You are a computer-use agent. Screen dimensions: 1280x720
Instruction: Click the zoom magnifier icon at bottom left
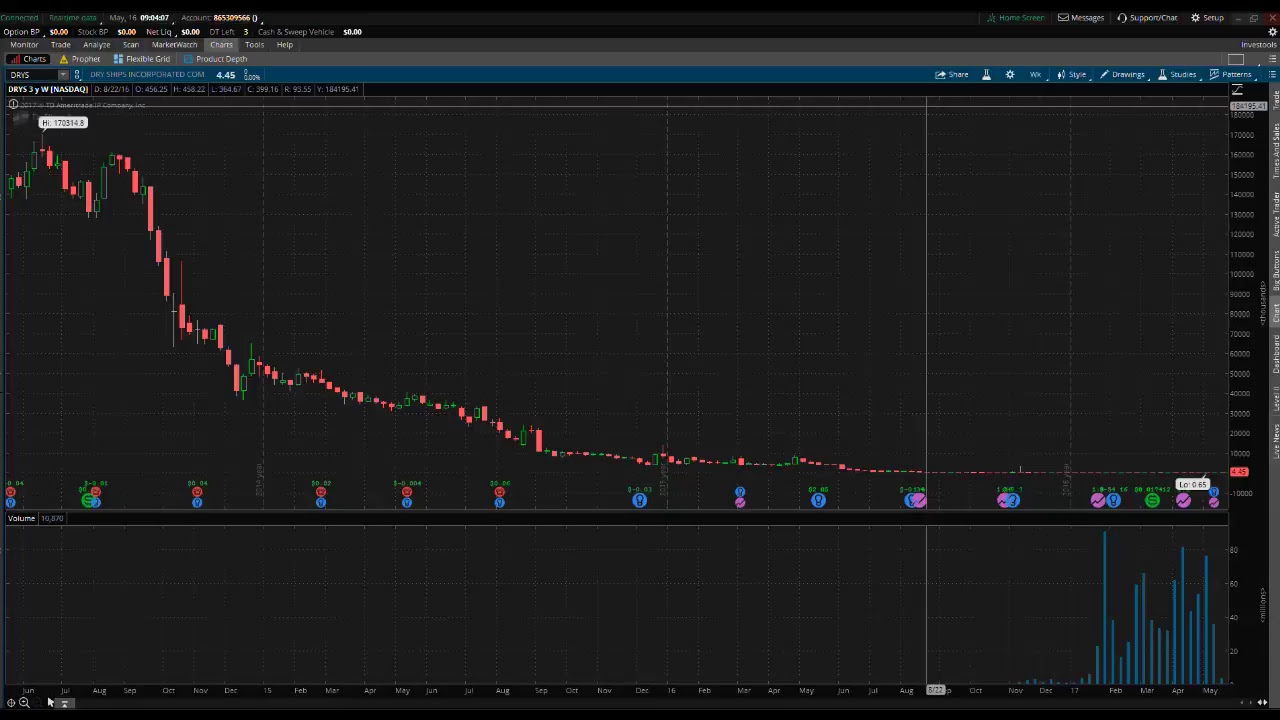click(24, 703)
